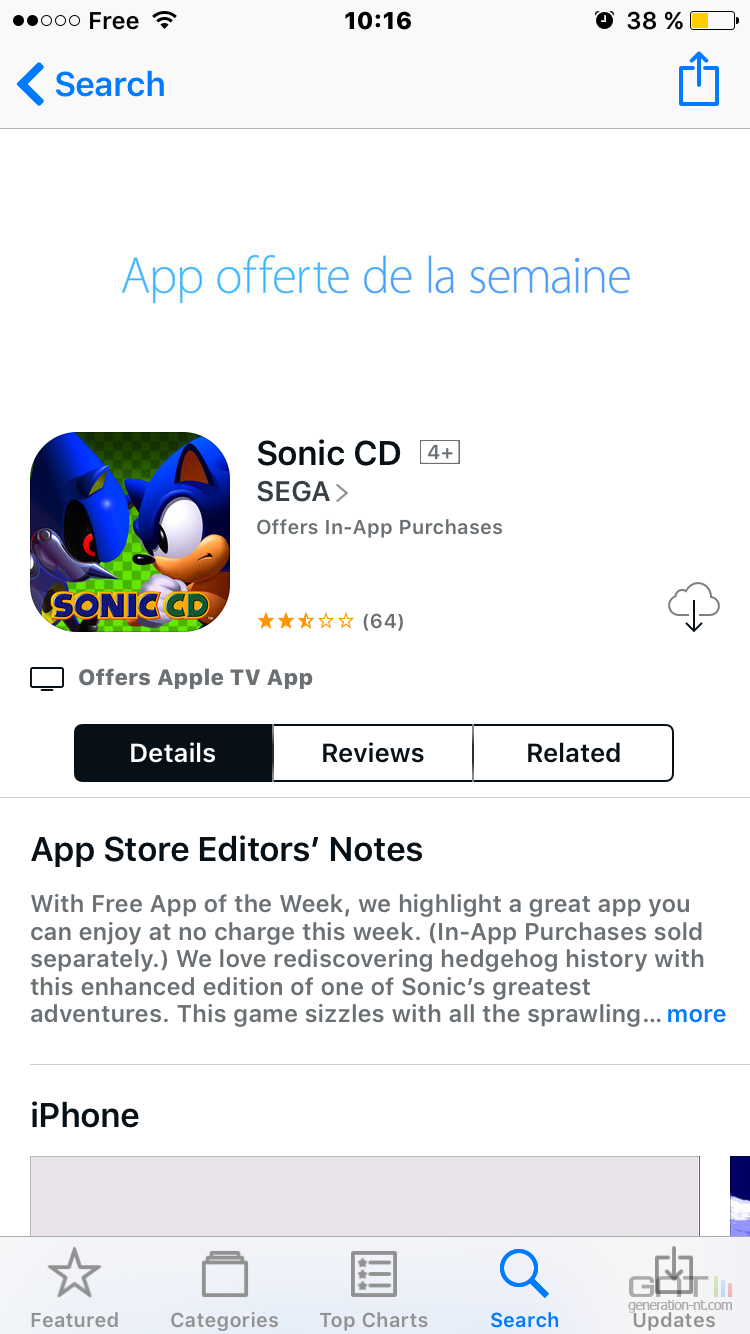The width and height of the screenshot is (750, 1334).
Task: Switch to the Details segment
Action: [173, 753]
